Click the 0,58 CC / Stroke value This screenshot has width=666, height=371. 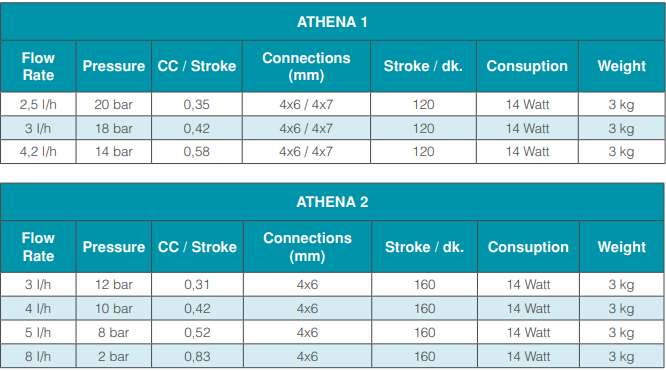point(197,152)
